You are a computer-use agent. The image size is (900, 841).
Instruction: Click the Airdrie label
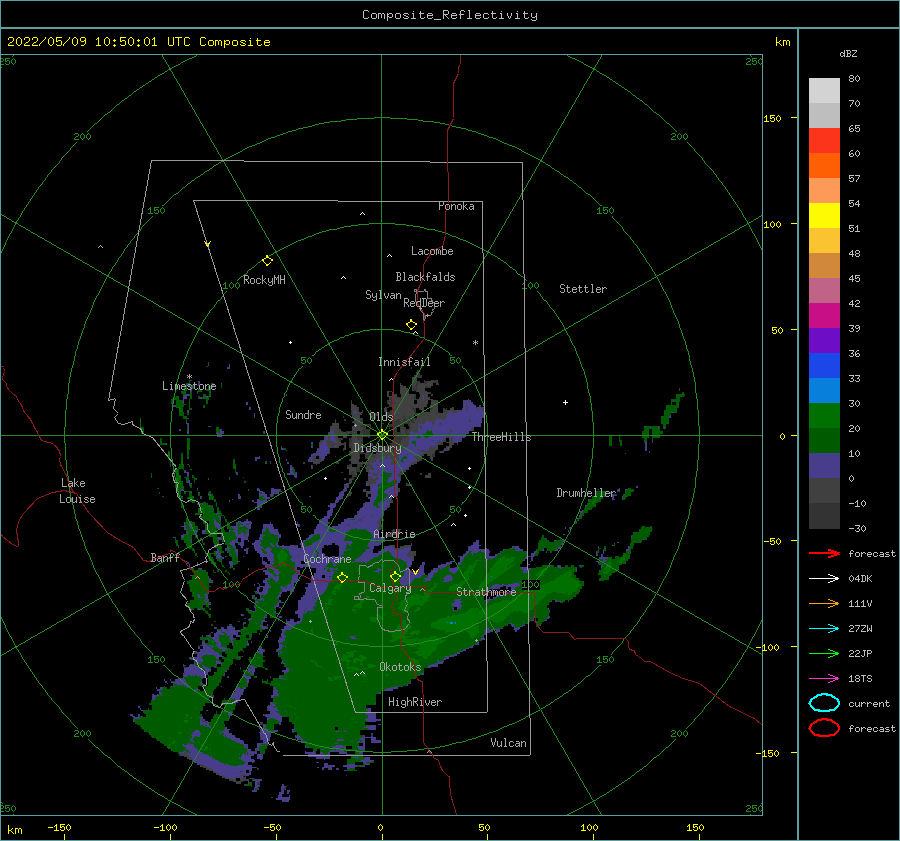click(394, 534)
